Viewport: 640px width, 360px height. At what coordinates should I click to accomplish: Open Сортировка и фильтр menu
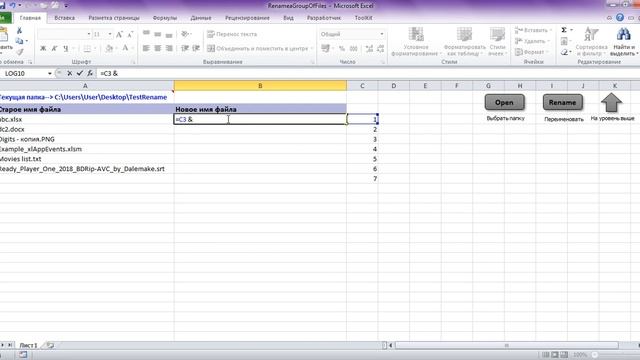[x=591, y=42]
